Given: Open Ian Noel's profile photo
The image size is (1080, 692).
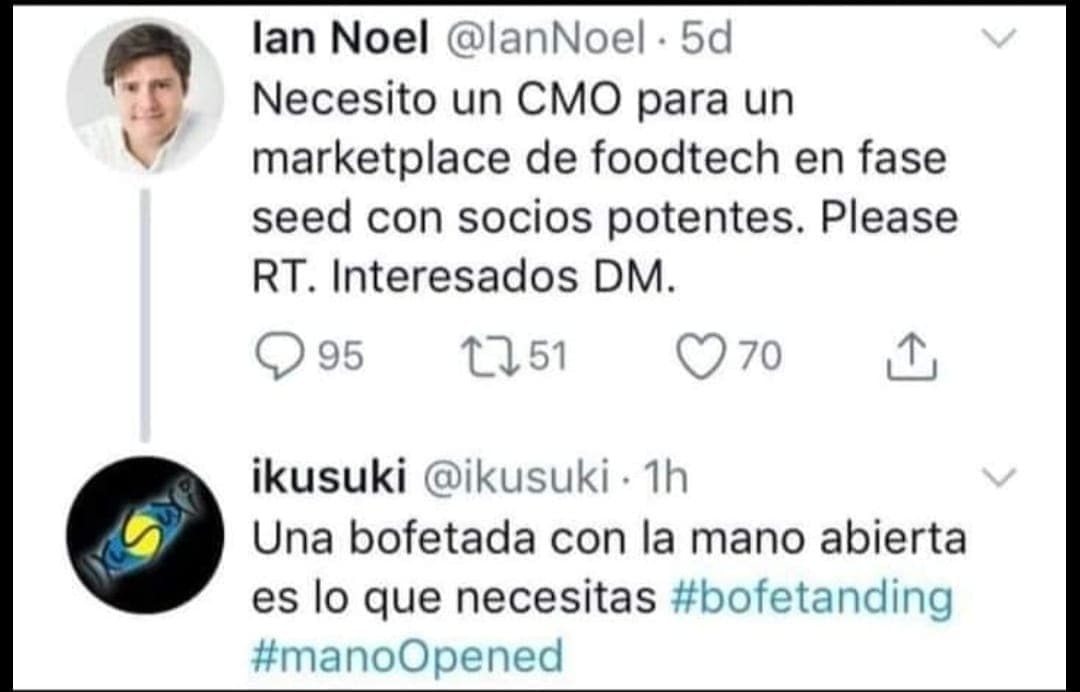Looking at the screenshot, I should (x=145, y=95).
